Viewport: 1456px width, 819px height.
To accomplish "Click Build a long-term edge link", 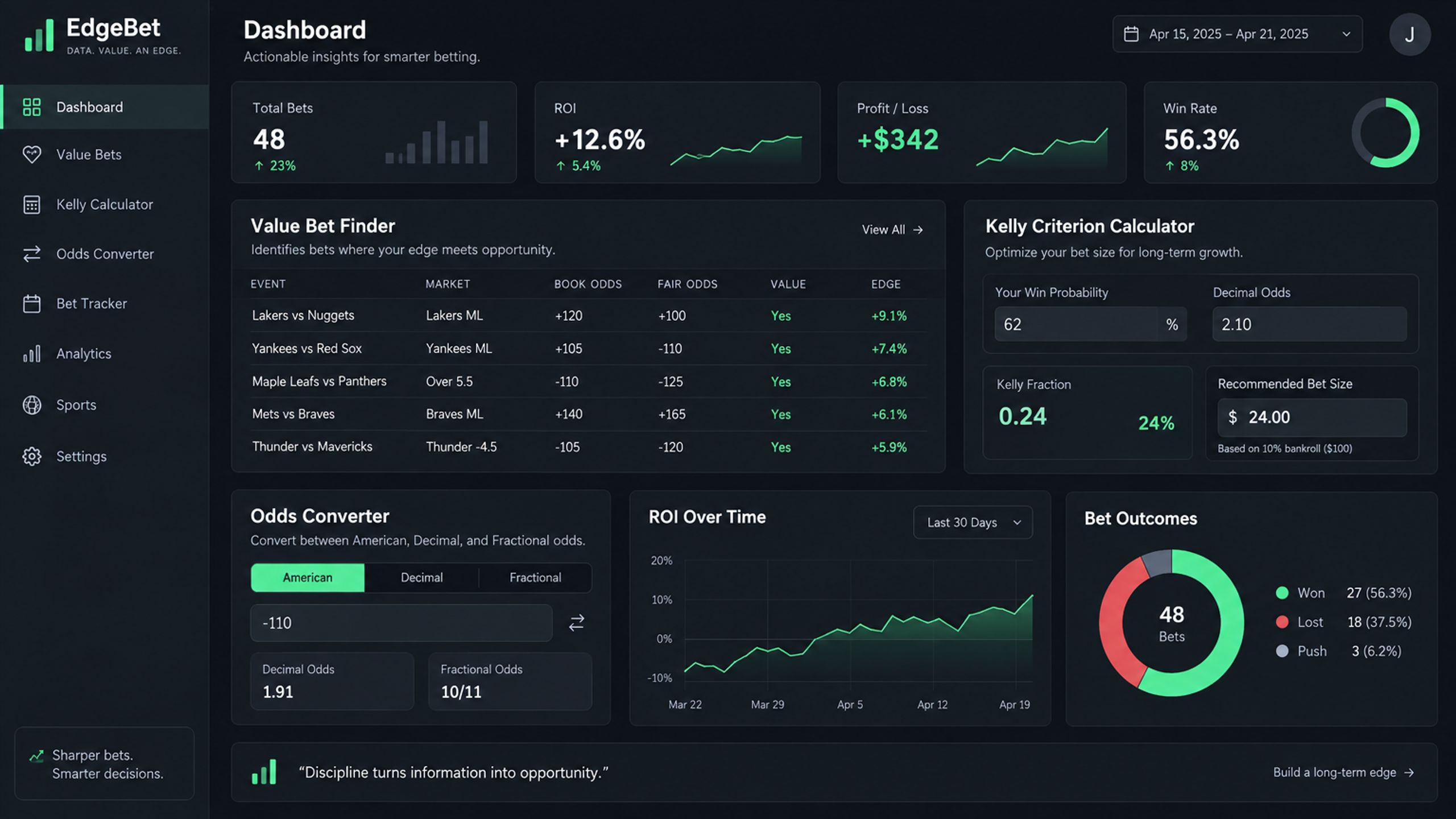I will point(1343,772).
